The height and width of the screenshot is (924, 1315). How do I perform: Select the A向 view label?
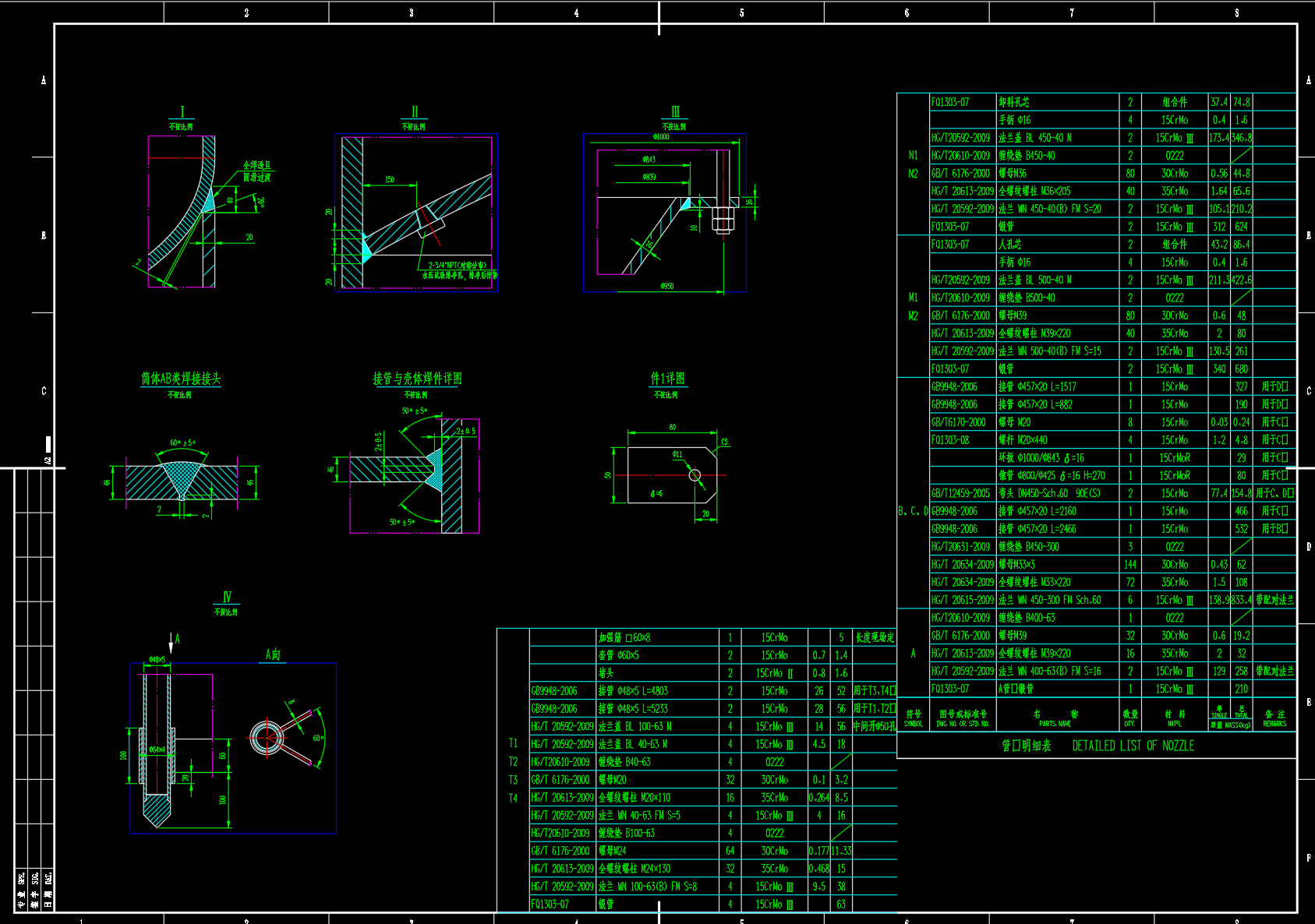pyautogui.click(x=273, y=654)
